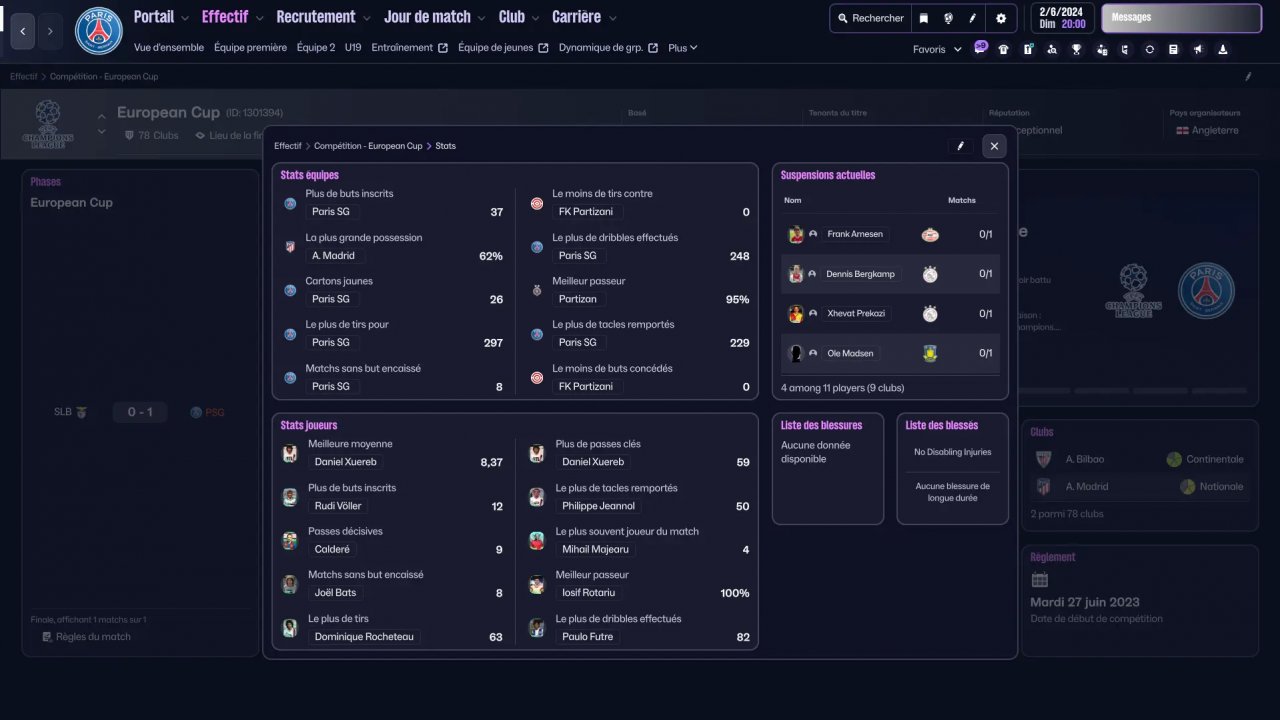The image size is (1280, 720).
Task: Click the Nom column header in suspensions
Action: (793, 200)
